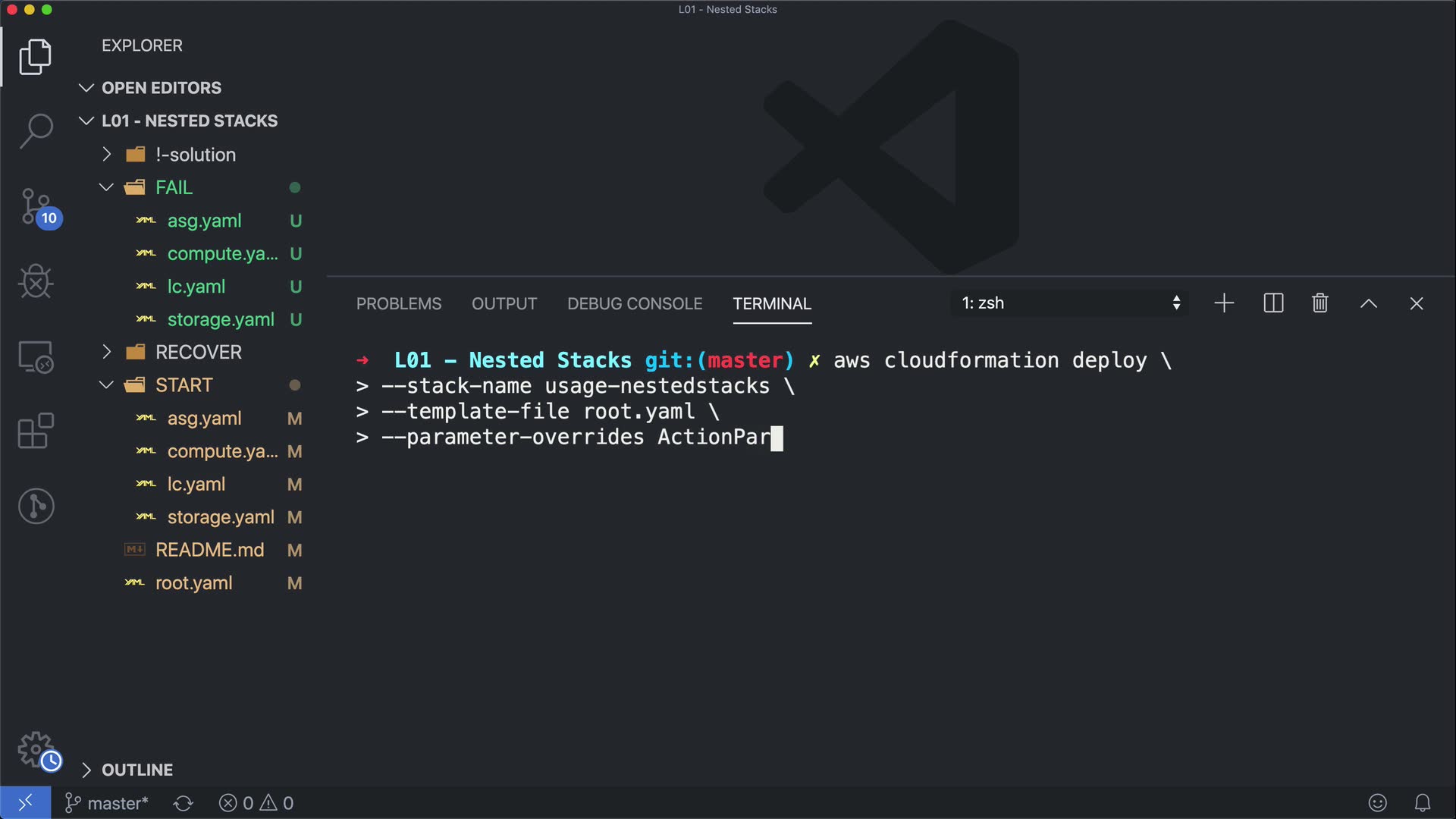Click the Manage gear icon

[36, 749]
